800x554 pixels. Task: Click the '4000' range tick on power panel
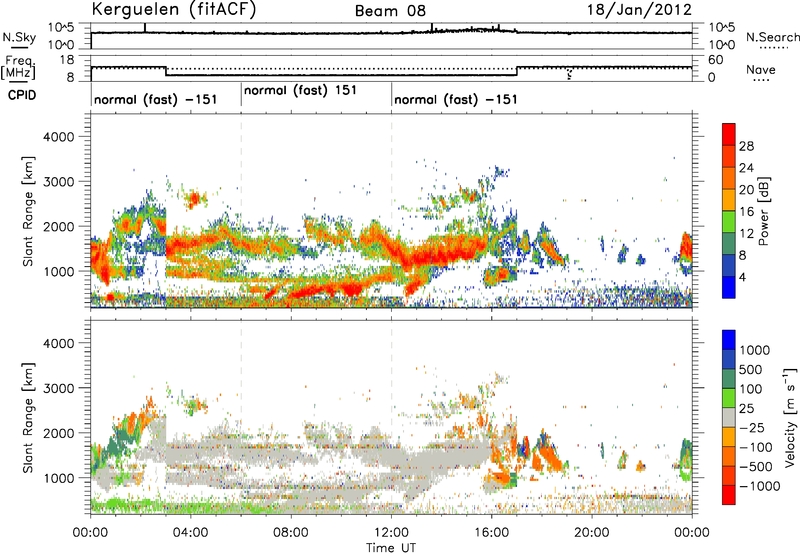tap(58, 137)
